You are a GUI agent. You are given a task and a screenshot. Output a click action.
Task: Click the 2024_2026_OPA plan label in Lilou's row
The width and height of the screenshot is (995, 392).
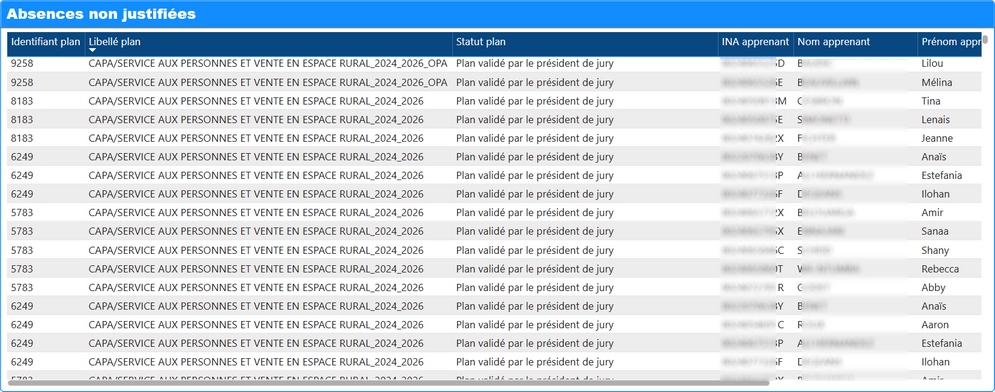pyautogui.click(x=268, y=63)
